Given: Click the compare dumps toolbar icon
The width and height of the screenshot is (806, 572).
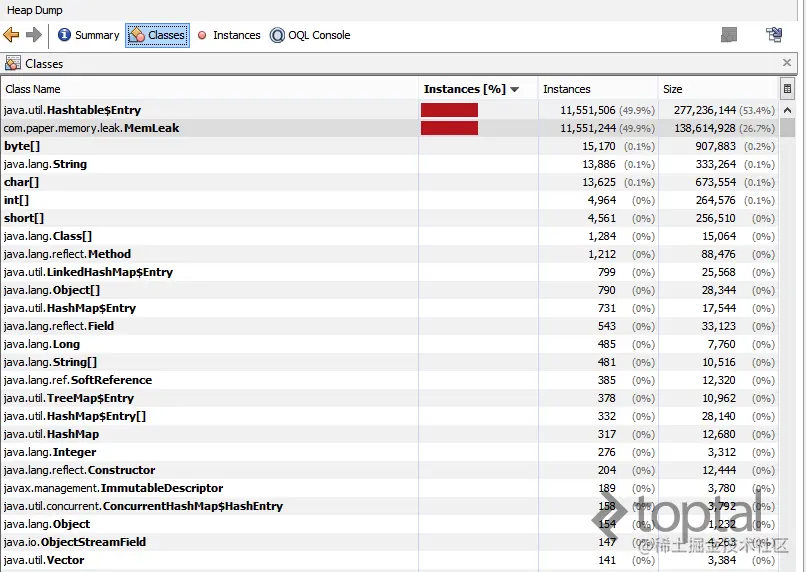Looking at the screenshot, I should [x=774, y=35].
